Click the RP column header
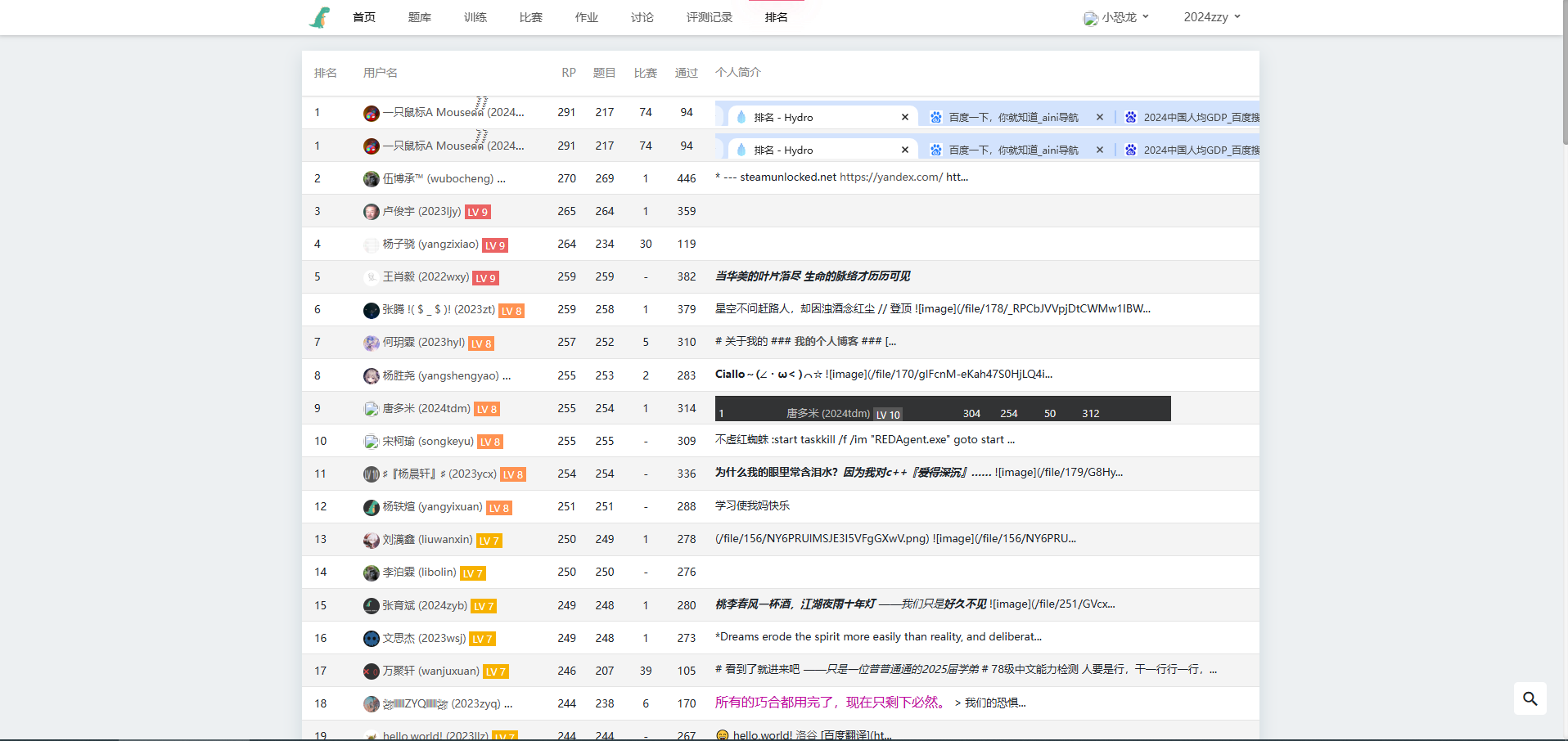This screenshot has height=741, width=1568. tap(568, 73)
